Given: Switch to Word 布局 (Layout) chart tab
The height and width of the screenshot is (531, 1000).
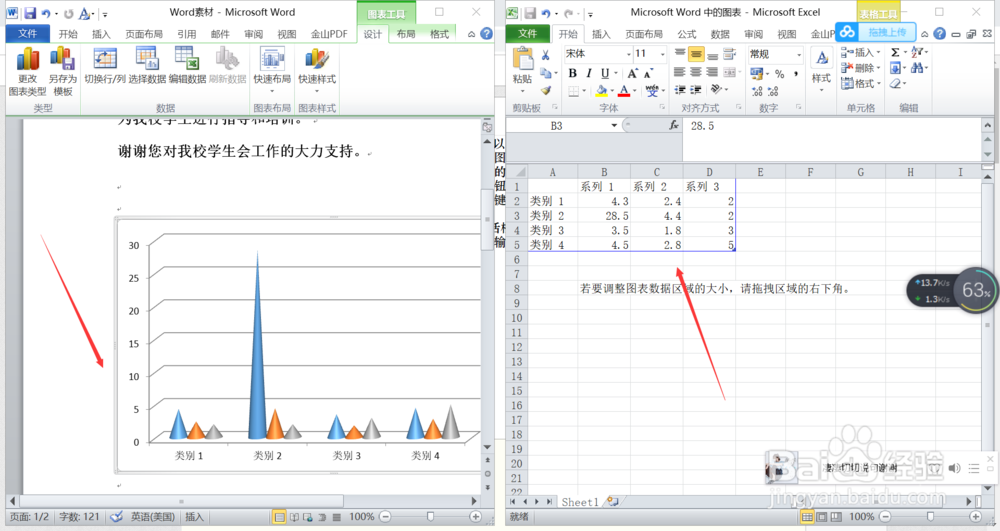Looking at the screenshot, I should click(406, 34).
